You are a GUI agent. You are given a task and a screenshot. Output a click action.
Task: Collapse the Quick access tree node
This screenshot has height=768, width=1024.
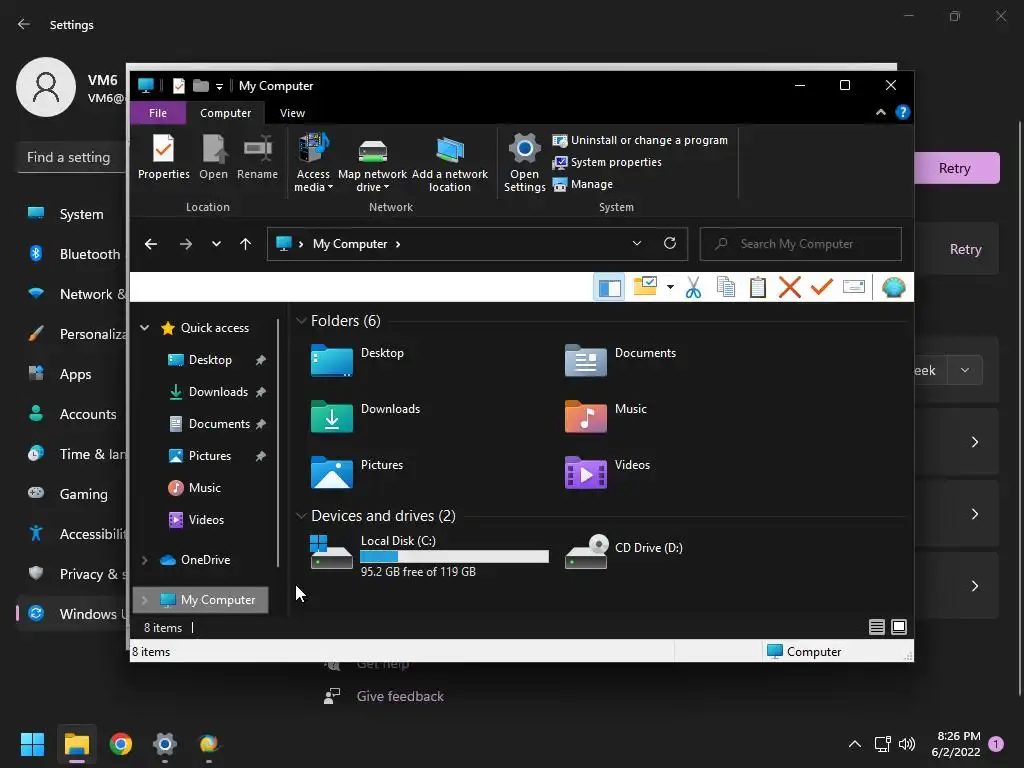tap(145, 328)
